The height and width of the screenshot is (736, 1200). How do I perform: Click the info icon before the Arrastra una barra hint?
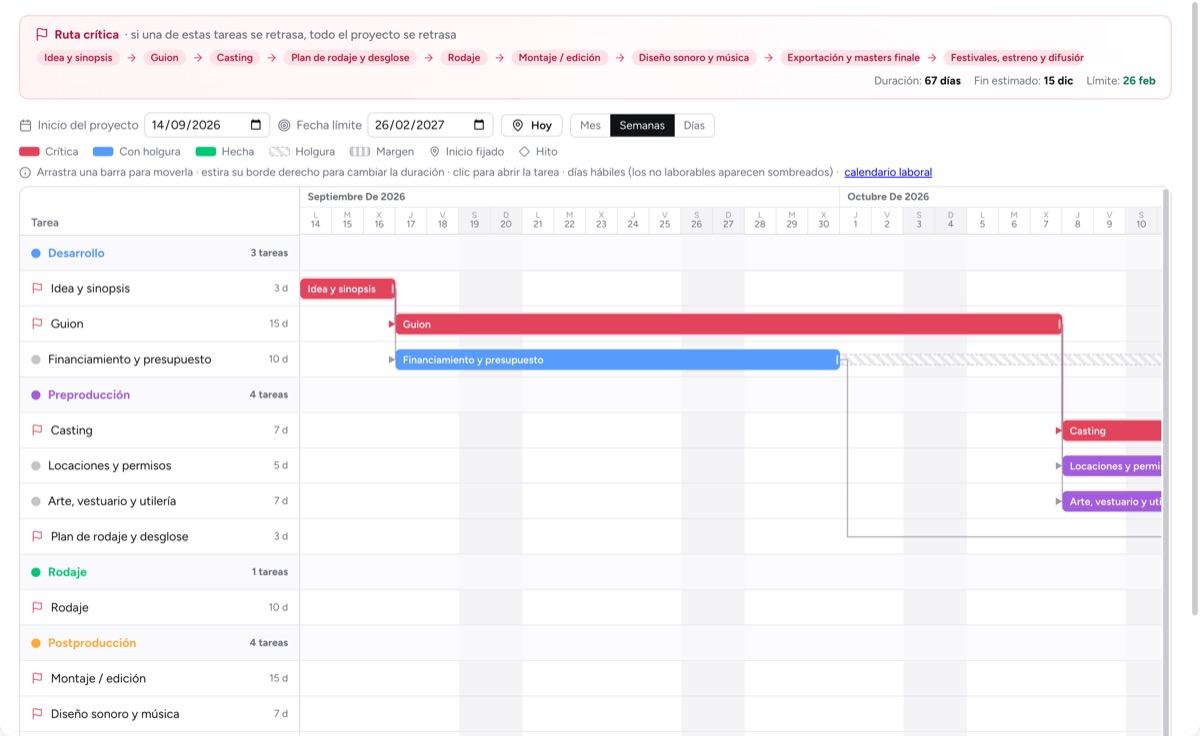25,172
